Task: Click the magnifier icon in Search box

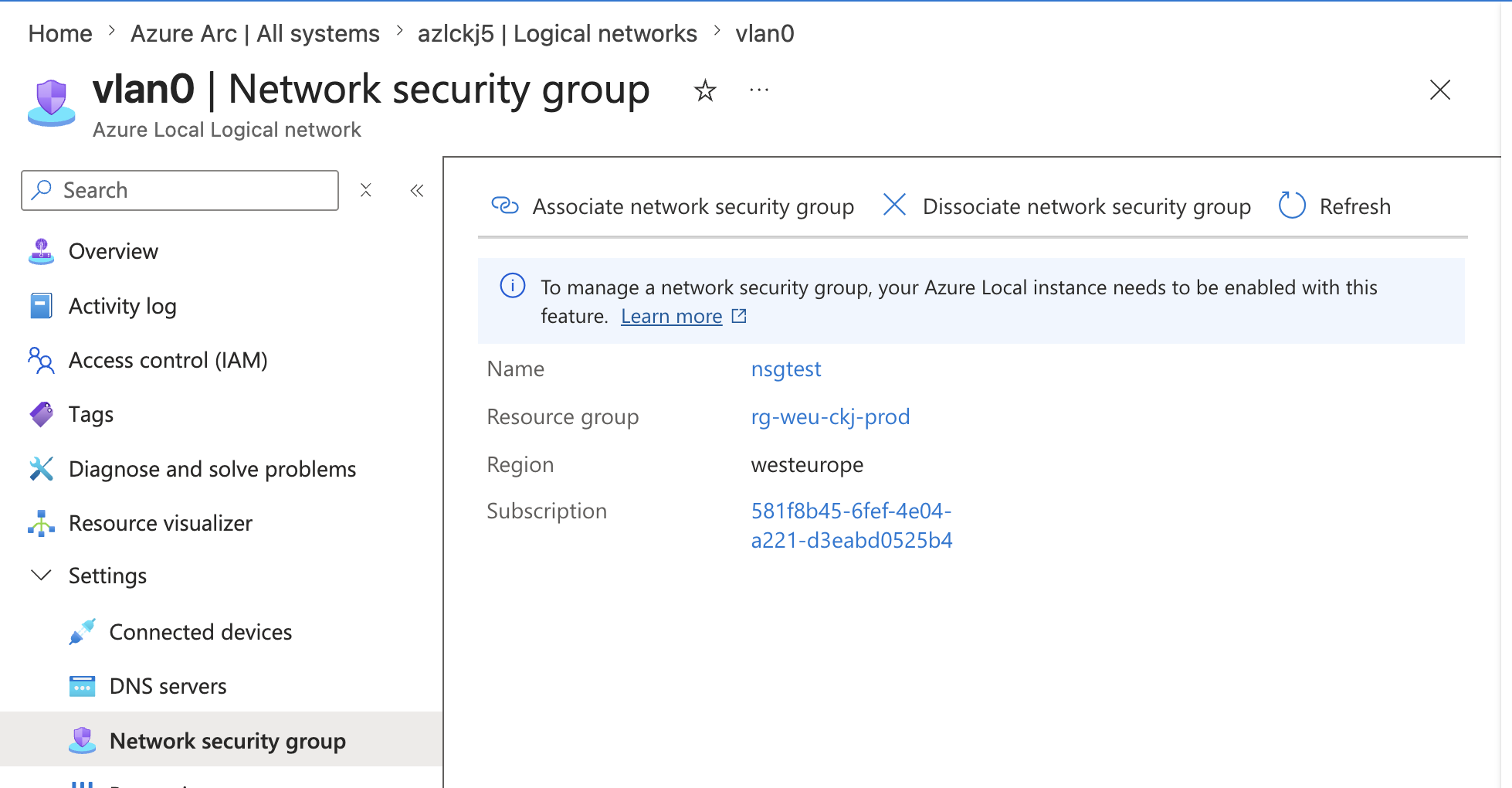Action: (42, 189)
